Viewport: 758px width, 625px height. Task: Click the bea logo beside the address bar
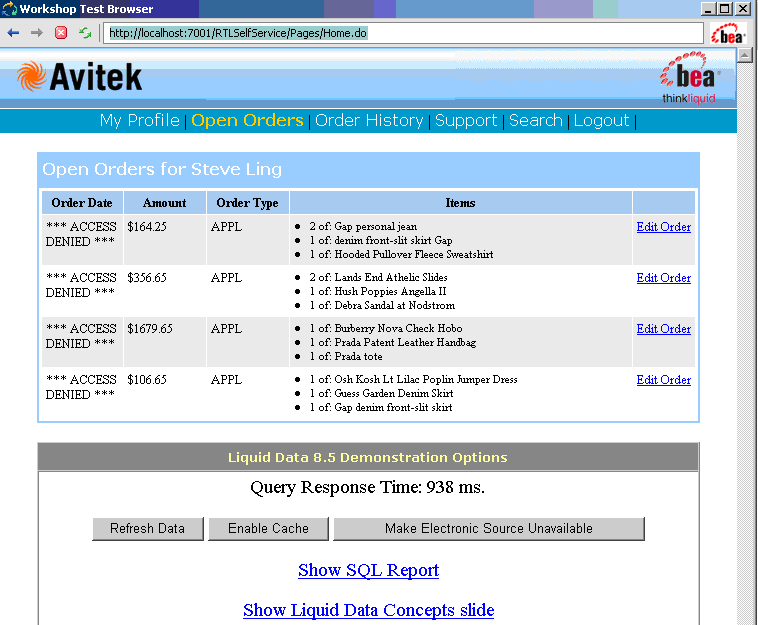(728, 34)
